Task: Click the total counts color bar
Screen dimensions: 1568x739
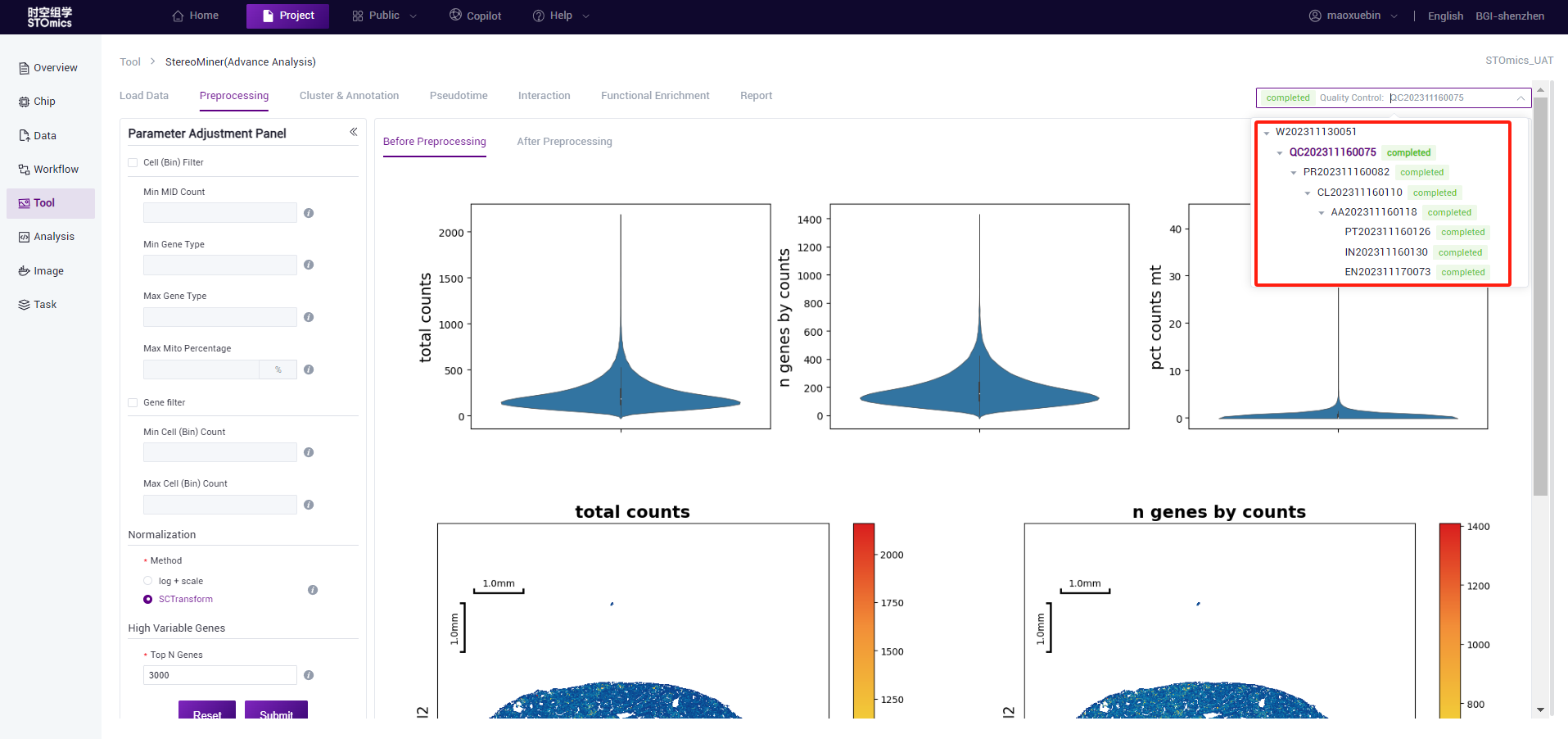Action: 864,620
